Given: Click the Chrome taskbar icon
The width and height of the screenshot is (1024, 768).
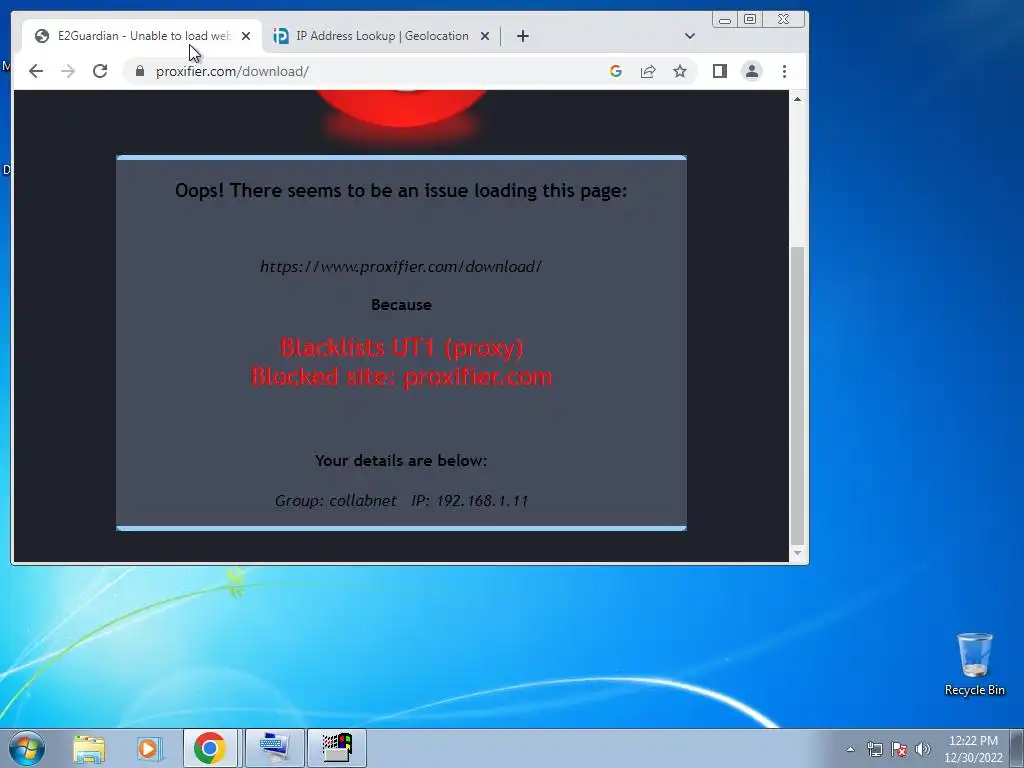Looking at the screenshot, I should [x=210, y=748].
